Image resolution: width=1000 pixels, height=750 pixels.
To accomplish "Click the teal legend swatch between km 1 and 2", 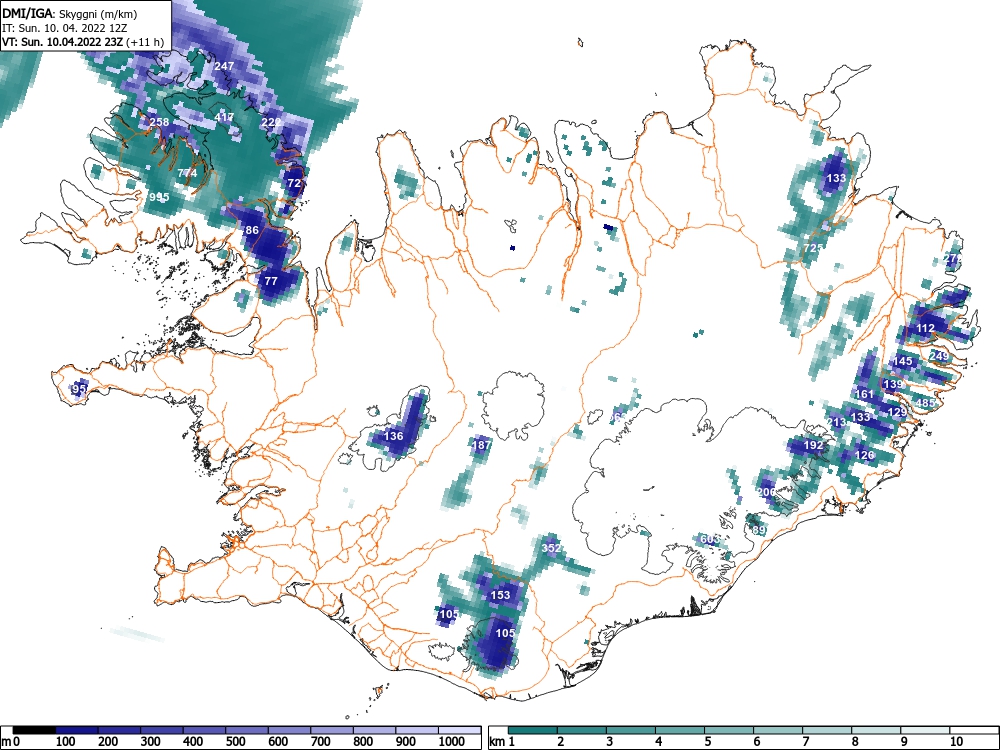I will click(x=533, y=730).
